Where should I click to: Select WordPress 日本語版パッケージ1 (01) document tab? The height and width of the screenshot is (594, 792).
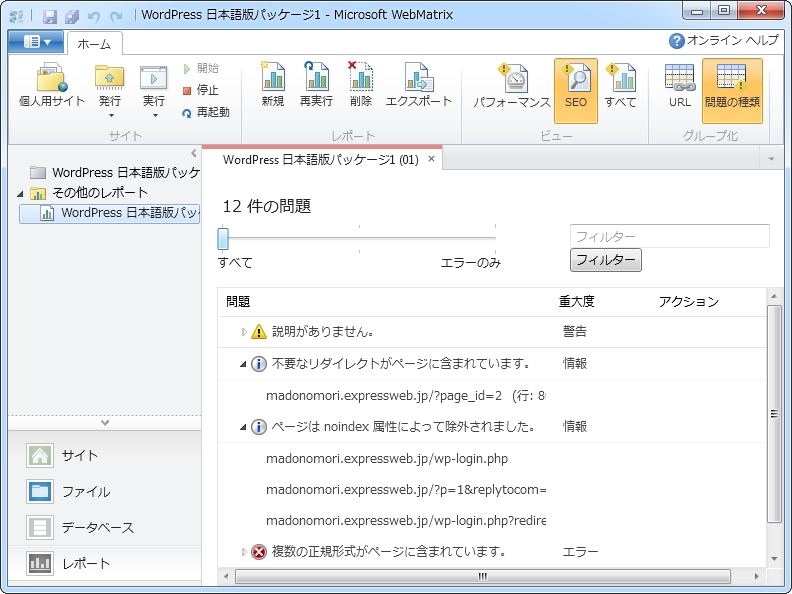pos(321,160)
